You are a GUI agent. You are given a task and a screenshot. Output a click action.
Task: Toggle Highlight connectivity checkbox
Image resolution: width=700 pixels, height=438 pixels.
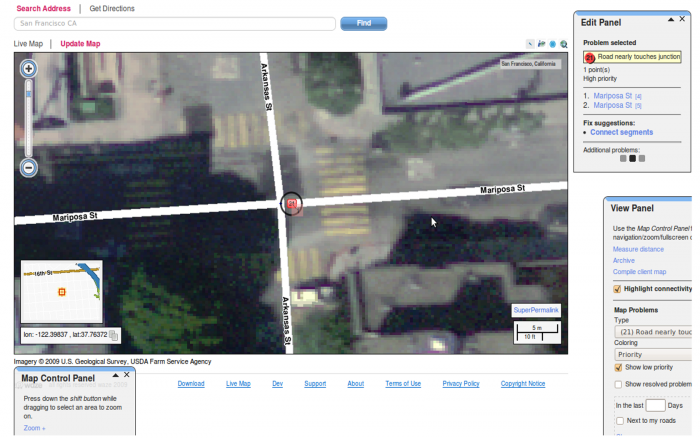tap(617, 289)
